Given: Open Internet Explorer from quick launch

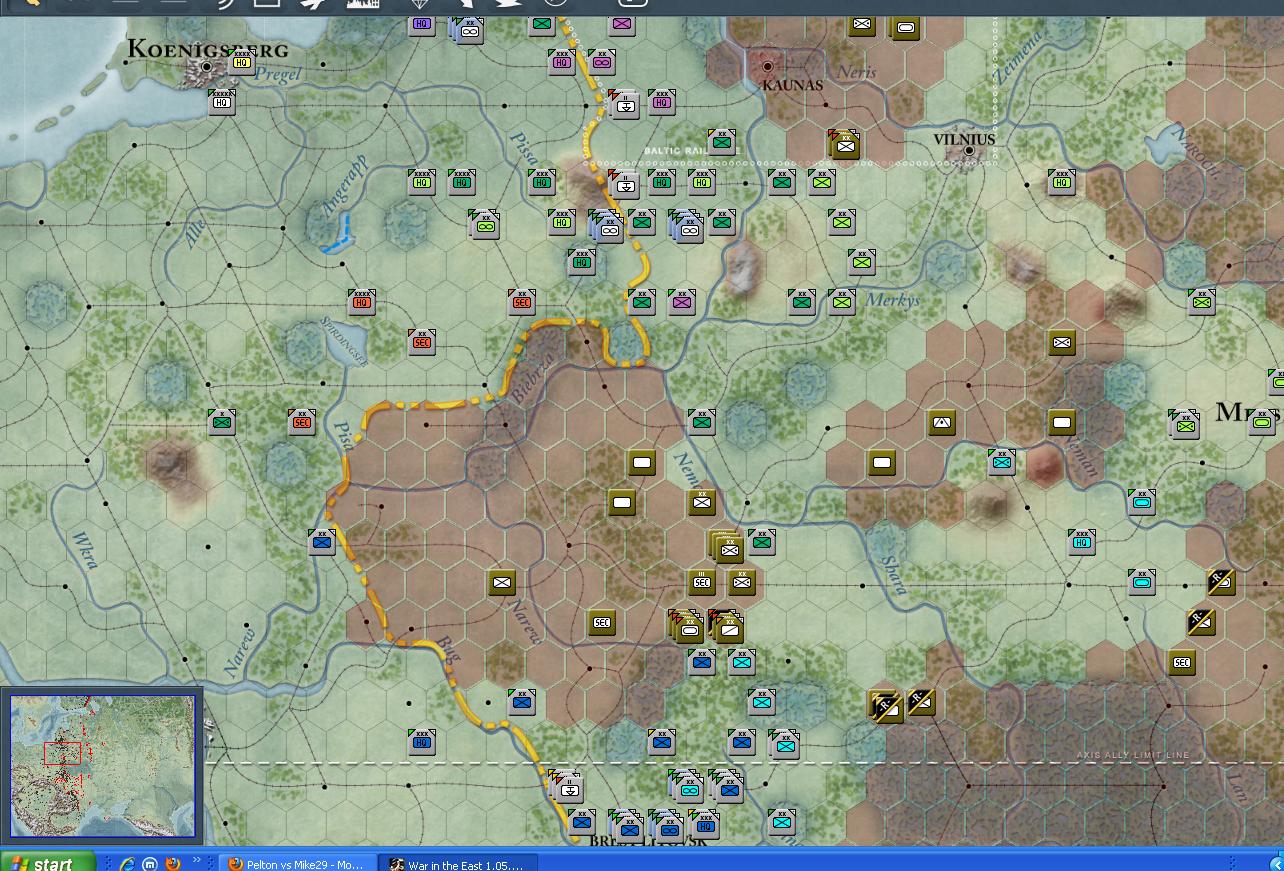Looking at the screenshot, I should [x=127, y=863].
